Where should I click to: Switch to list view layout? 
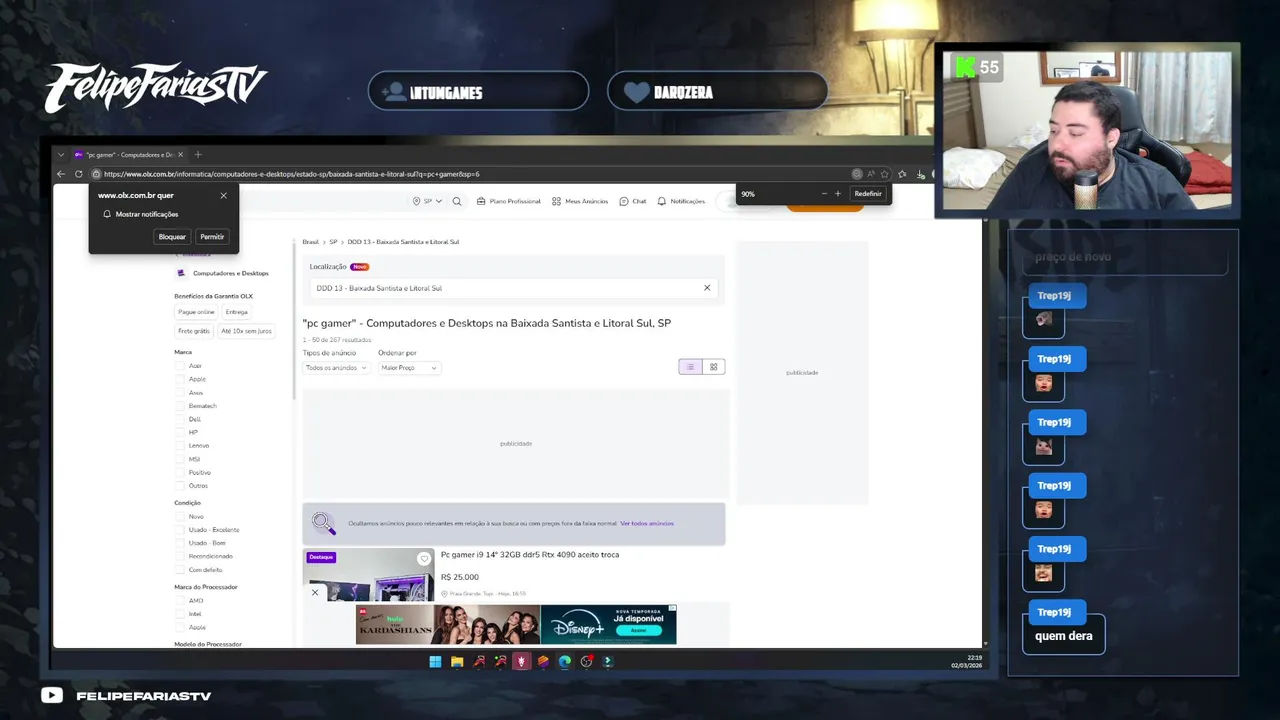[x=690, y=367]
